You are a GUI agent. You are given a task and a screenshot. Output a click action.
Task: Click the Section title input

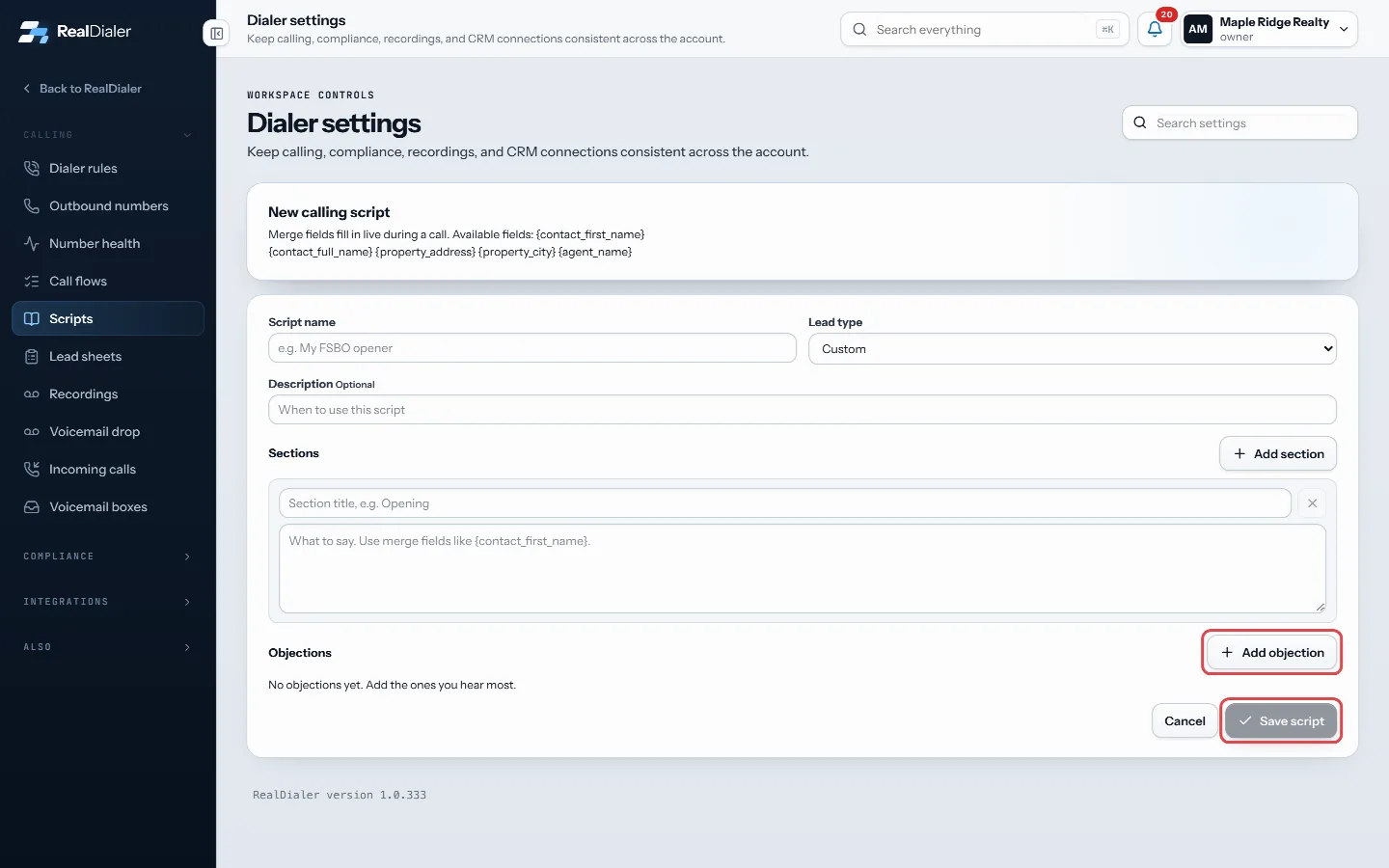coord(785,503)
